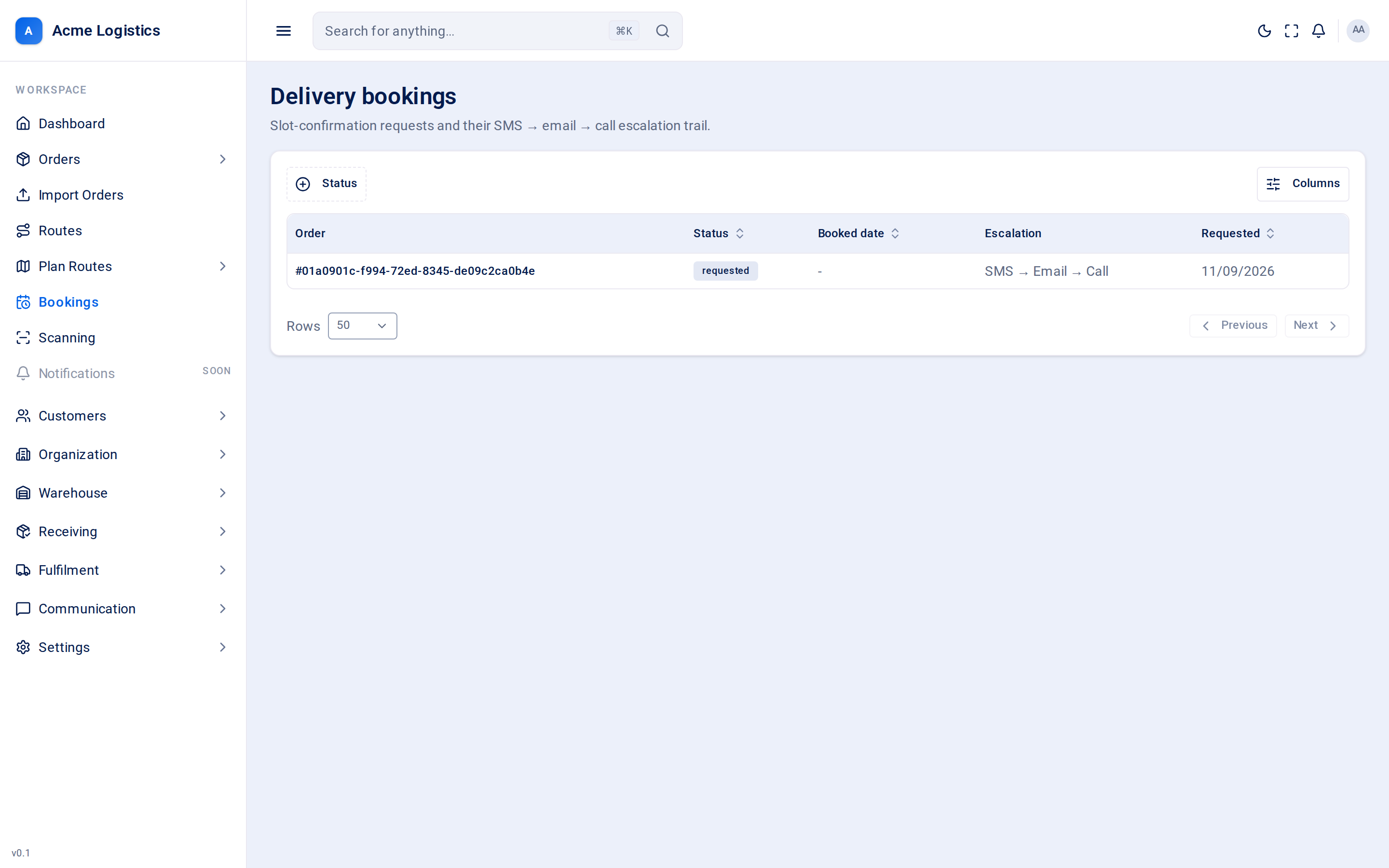Click the search magnifier icon

(662, 31)
